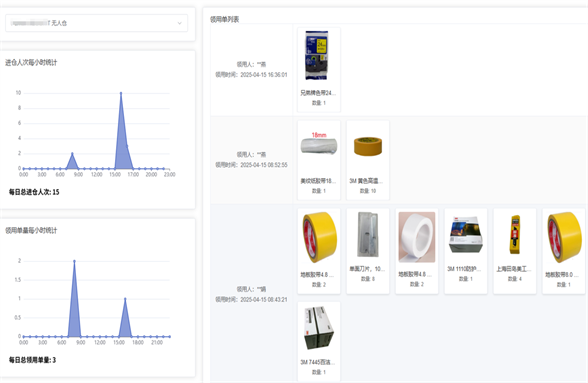588x383 pixels.
Task: Select the 每日总进仓人次: 15 total
Action: [34, 192]
